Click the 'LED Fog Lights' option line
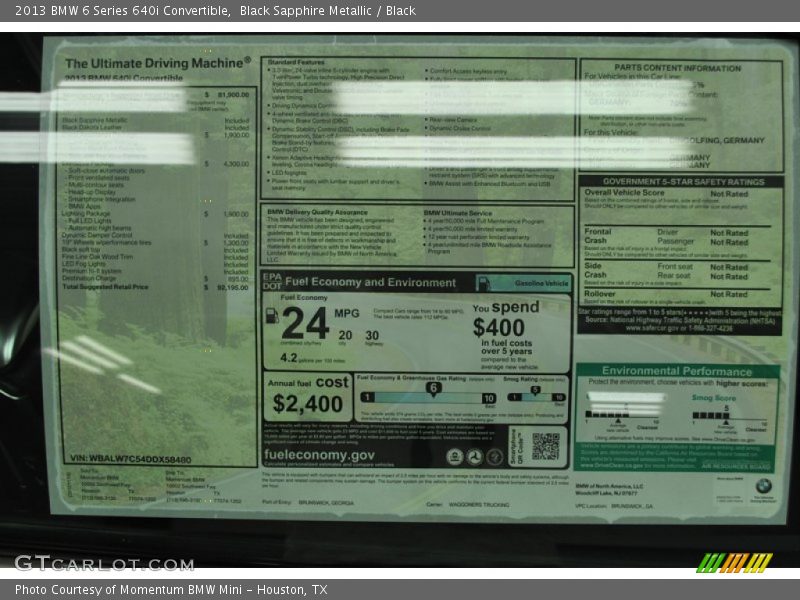The image size is (800, 600). pos(84,264)
